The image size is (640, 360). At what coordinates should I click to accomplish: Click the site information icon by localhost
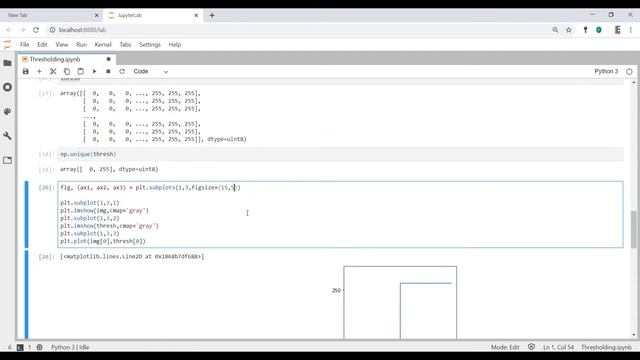click(x=52, y=30)
